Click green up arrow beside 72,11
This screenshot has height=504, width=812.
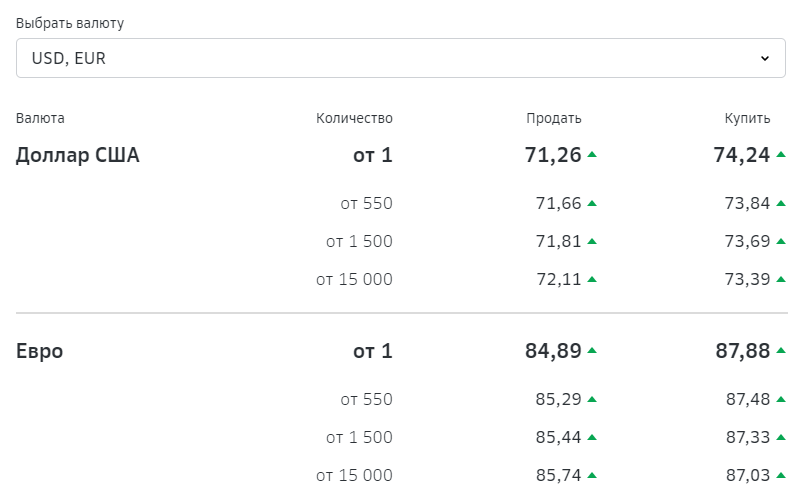pyautogui.click(x=592, y=280)
